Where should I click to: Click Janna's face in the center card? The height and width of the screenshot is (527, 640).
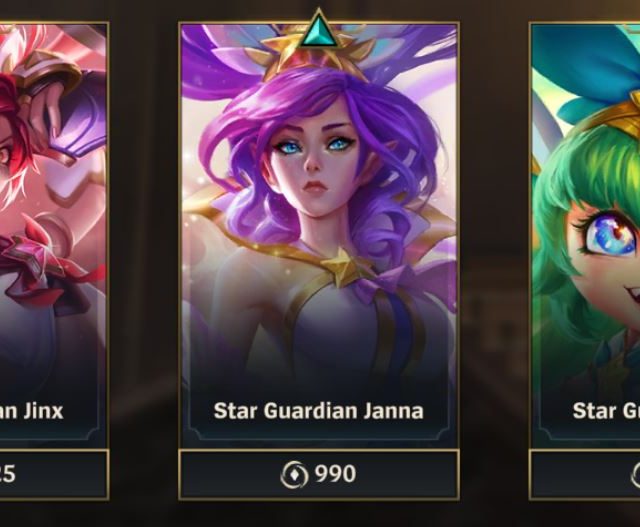(314, 163)
